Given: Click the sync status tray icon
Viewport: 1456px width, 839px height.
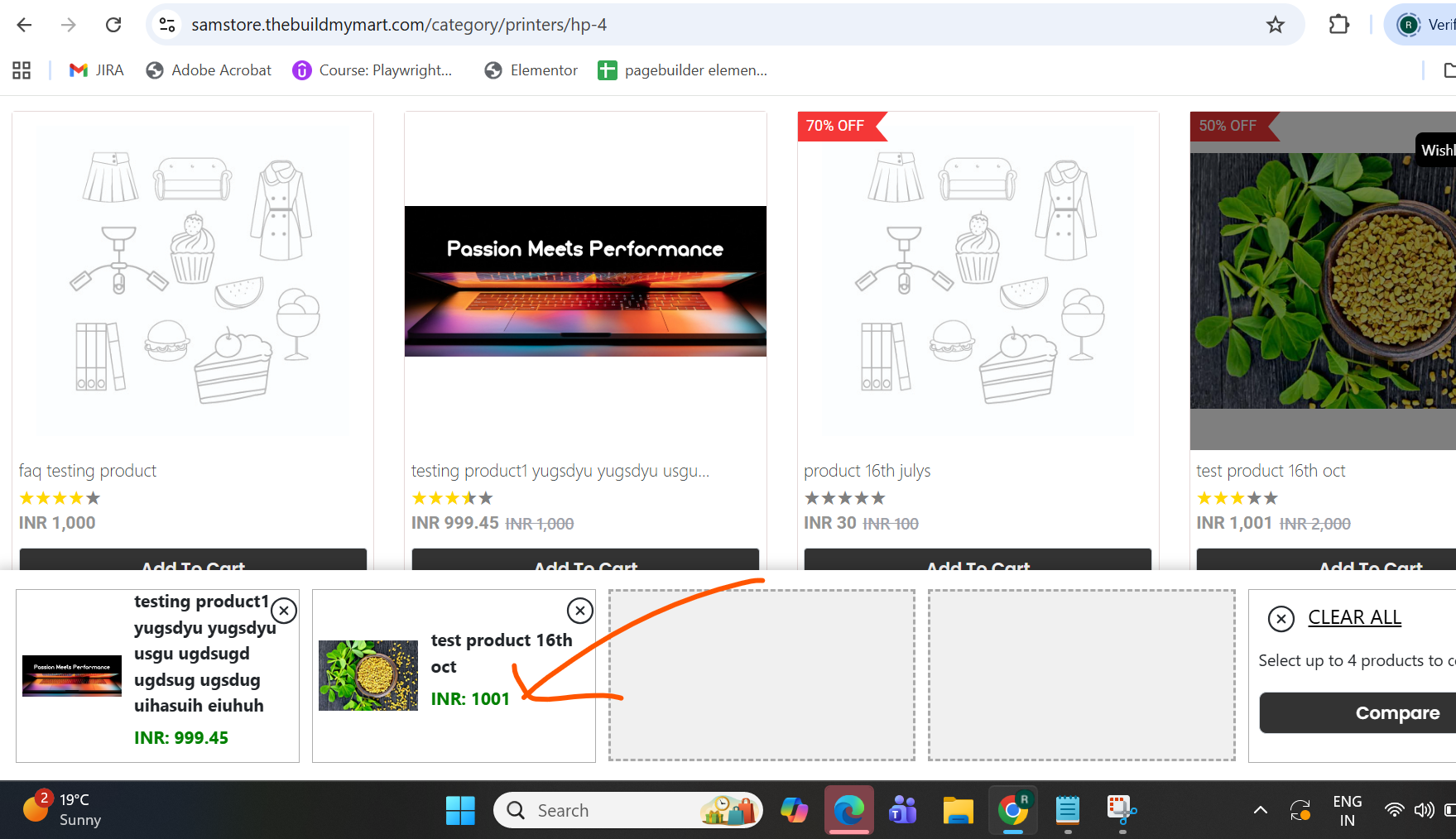Looking at the screenshot, I should tap(1300, 811).
